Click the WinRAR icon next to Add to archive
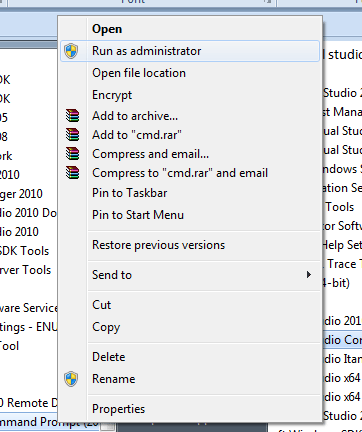Screen dimensions: 362x432 pyautogui.click(x=72, y=116)
